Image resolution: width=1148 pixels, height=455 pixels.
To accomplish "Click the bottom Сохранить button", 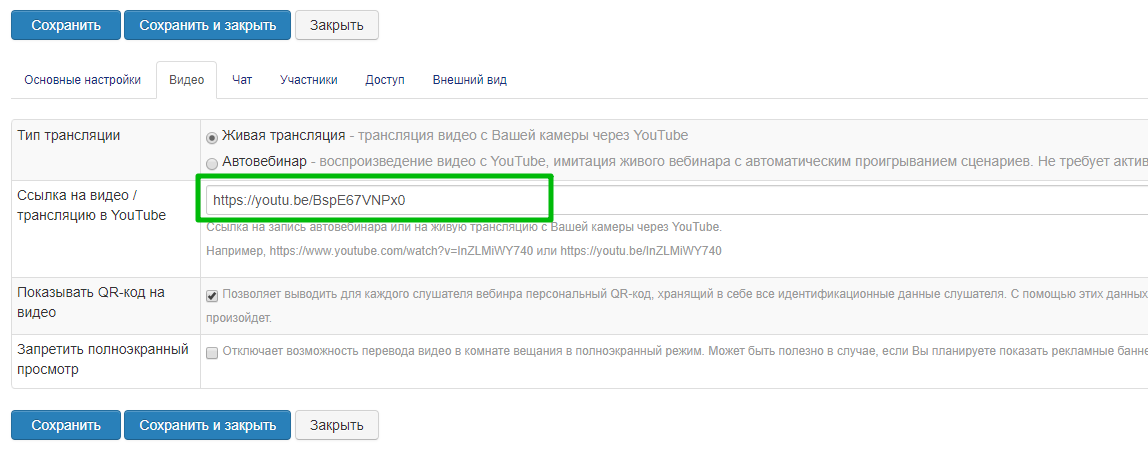I will point(66,425).
